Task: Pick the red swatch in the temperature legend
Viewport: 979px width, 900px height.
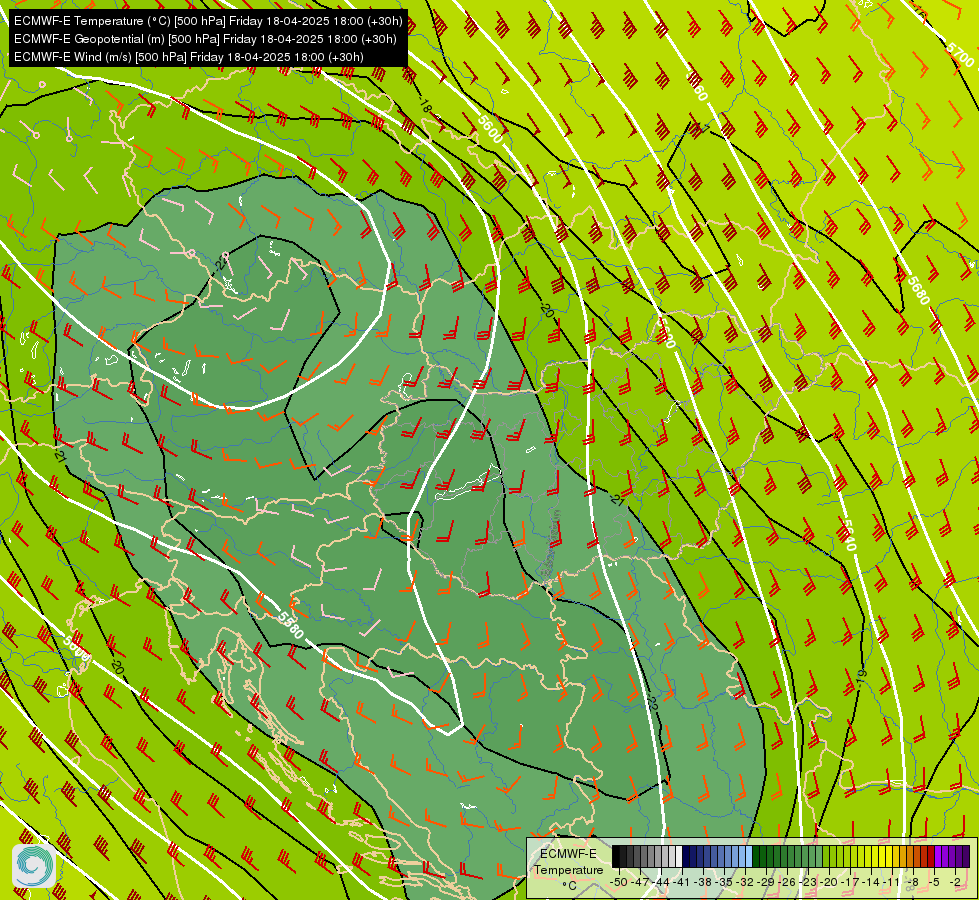Action: (930, 856)
